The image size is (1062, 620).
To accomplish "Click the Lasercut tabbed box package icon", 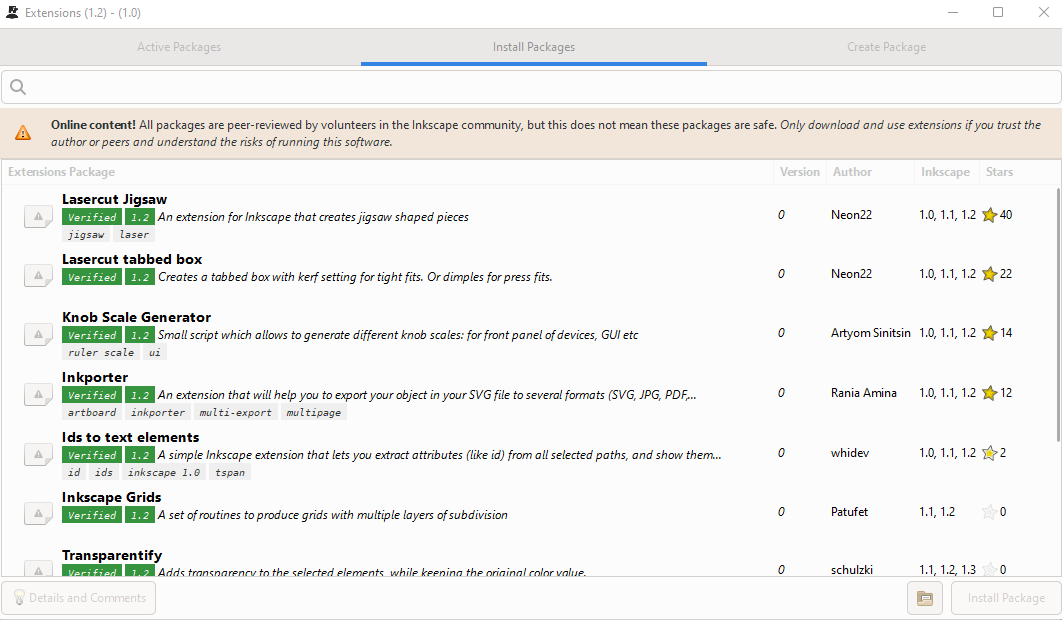I will pos(38,276).
